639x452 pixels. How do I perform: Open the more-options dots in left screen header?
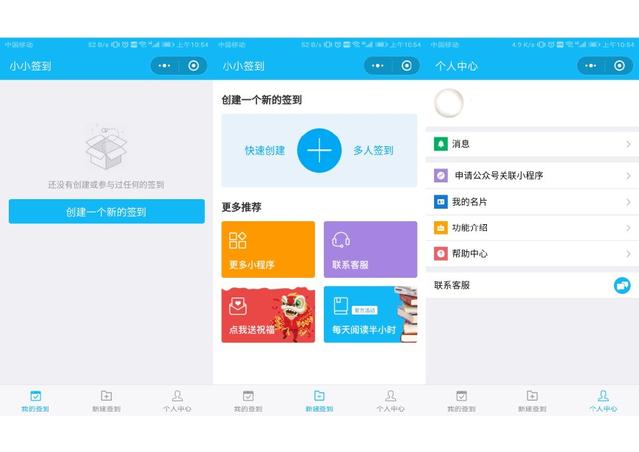pos(164,66)
